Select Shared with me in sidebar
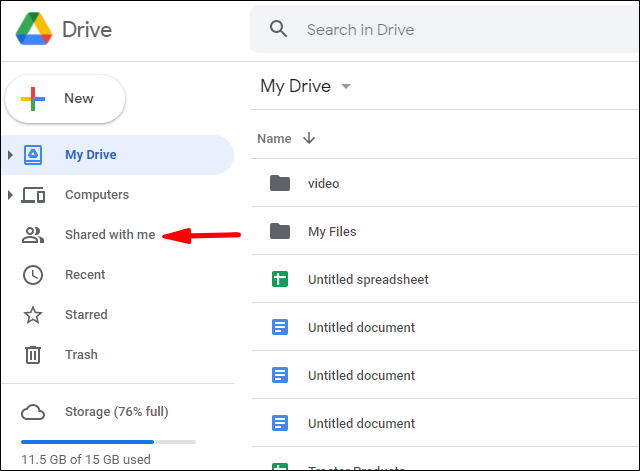 tap(110, 235)
